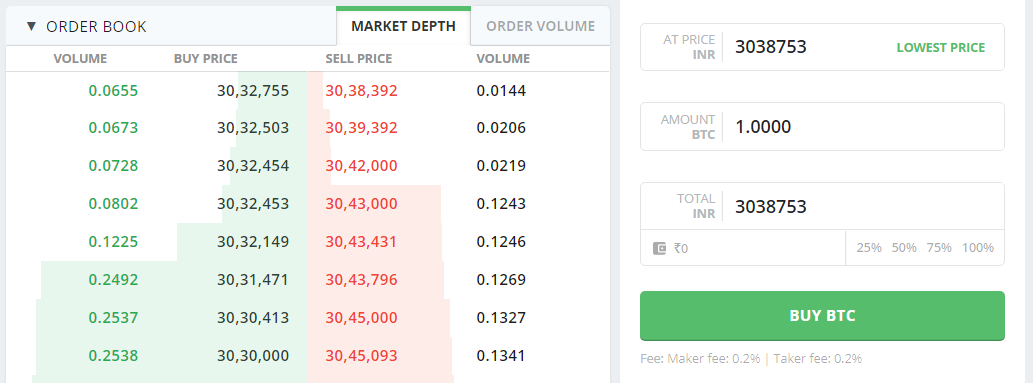Click sell volume 0.1269

(x=501, y=280)
